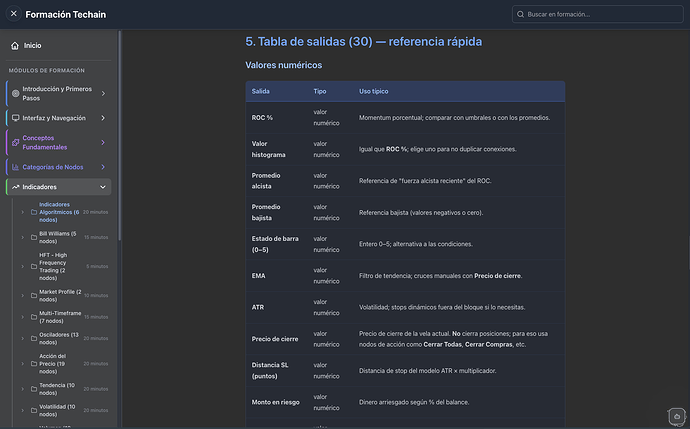Screen dimensions: 690x429
Task: Open Bill Williams (5 nodos)
Action: [x=58, y=238]
